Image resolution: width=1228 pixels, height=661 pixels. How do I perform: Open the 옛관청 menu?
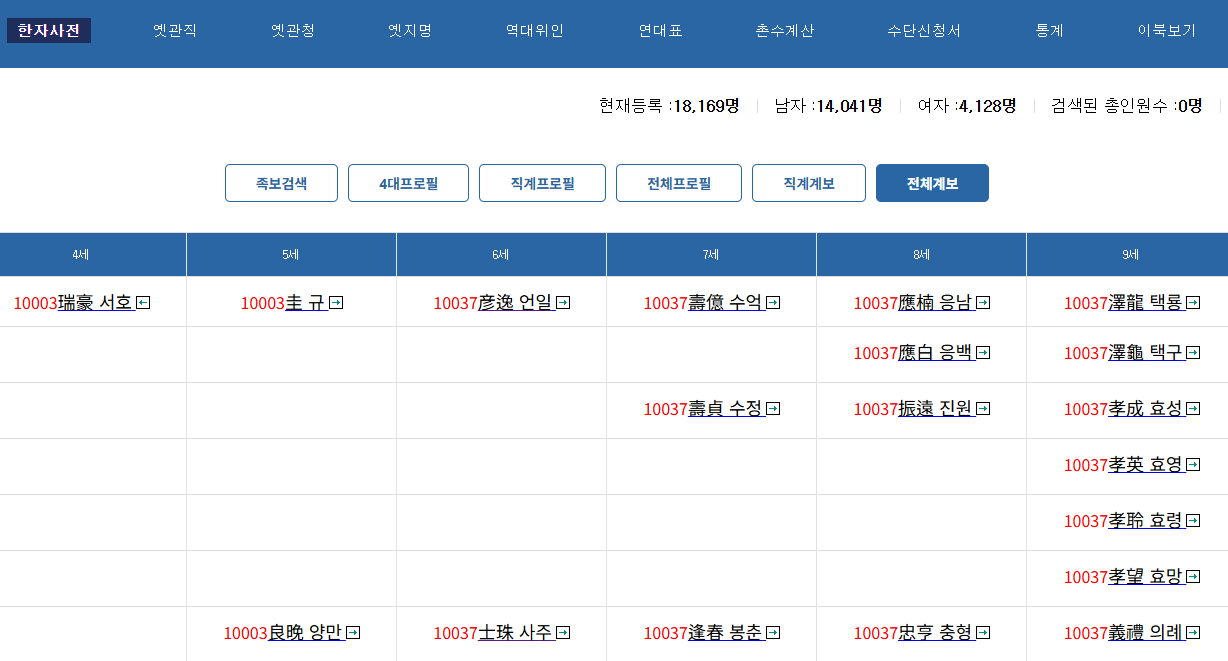(293, 31)
